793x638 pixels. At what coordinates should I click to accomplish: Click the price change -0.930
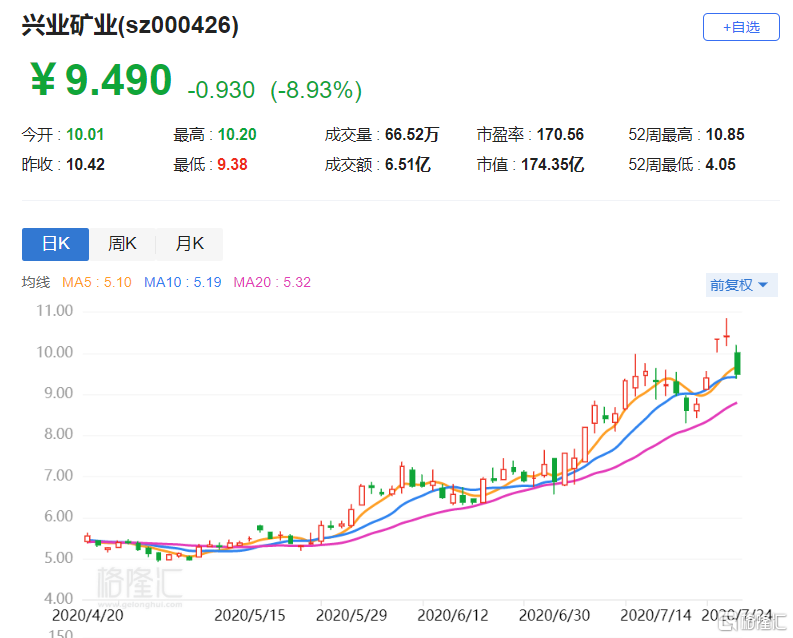click(x=221, y=90)
